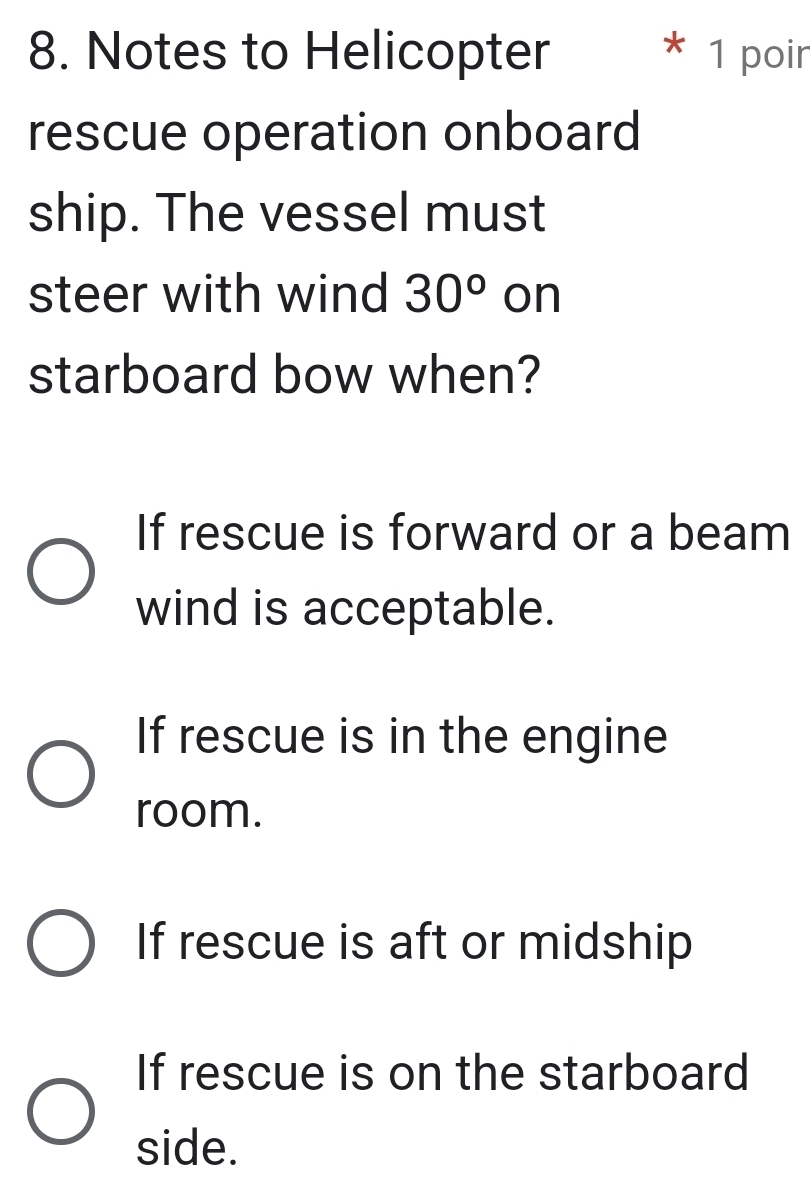Image resolution: width=810 pixels, height=1195 pixels.
Task: Click the 'If rescue is aft or midship' label
Action: [x=414, y=942]
